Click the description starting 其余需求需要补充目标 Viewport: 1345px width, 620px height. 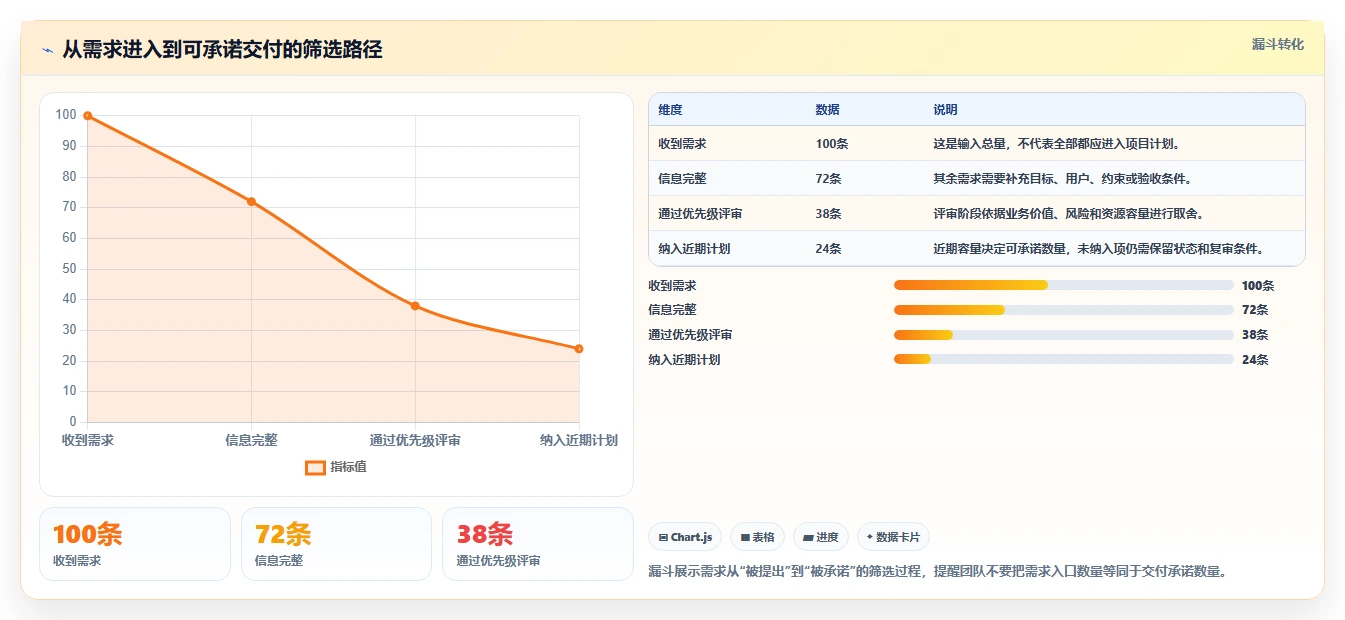tap(1062, 179)
